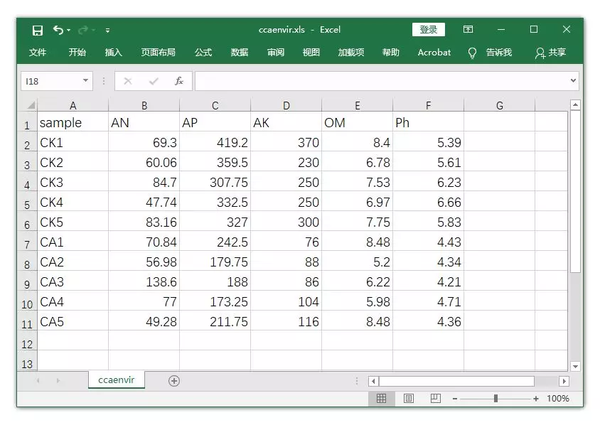Click the sample header cell

coord(73,122)
